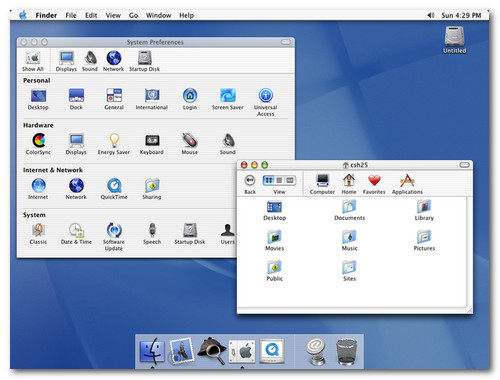Image resolution: width=500 pixels, height=380 pixels.
Task: Open Speech preferences
Action: click(152, 233)
